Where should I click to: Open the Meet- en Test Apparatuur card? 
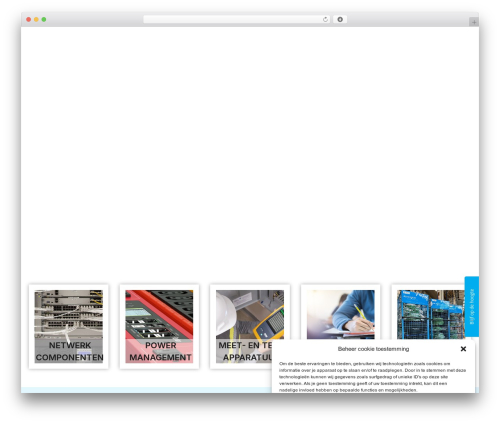click(x=250, y=326)
